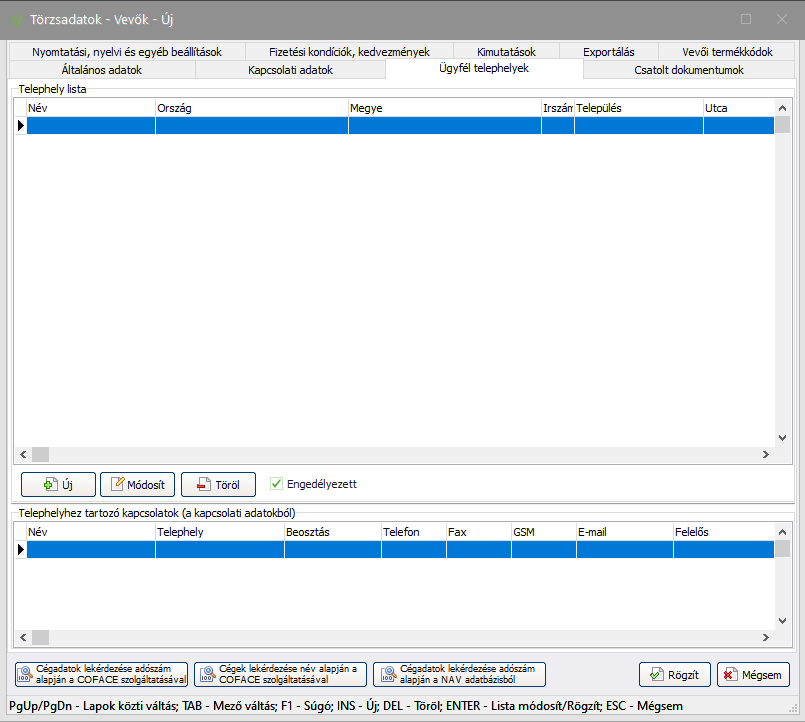Click Mégsem to cancel the dialog

click(753, 674)
